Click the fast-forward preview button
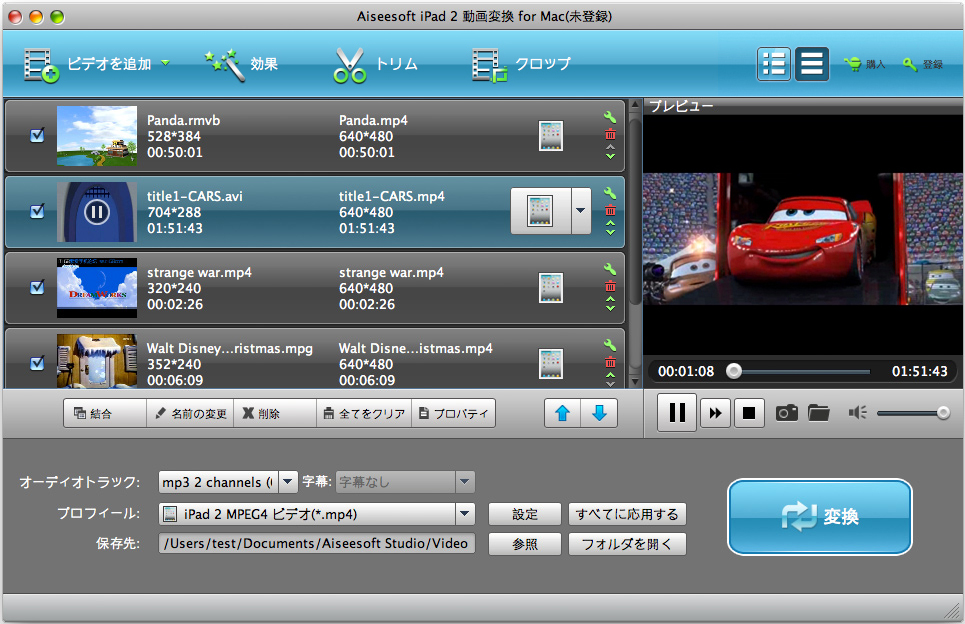The width and height of the screenshot is (965, 624). 715,413
